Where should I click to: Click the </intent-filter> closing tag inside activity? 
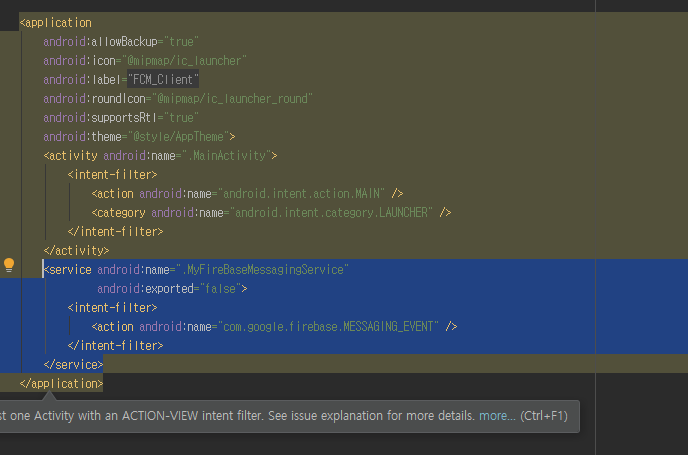[x=115, y=232]
